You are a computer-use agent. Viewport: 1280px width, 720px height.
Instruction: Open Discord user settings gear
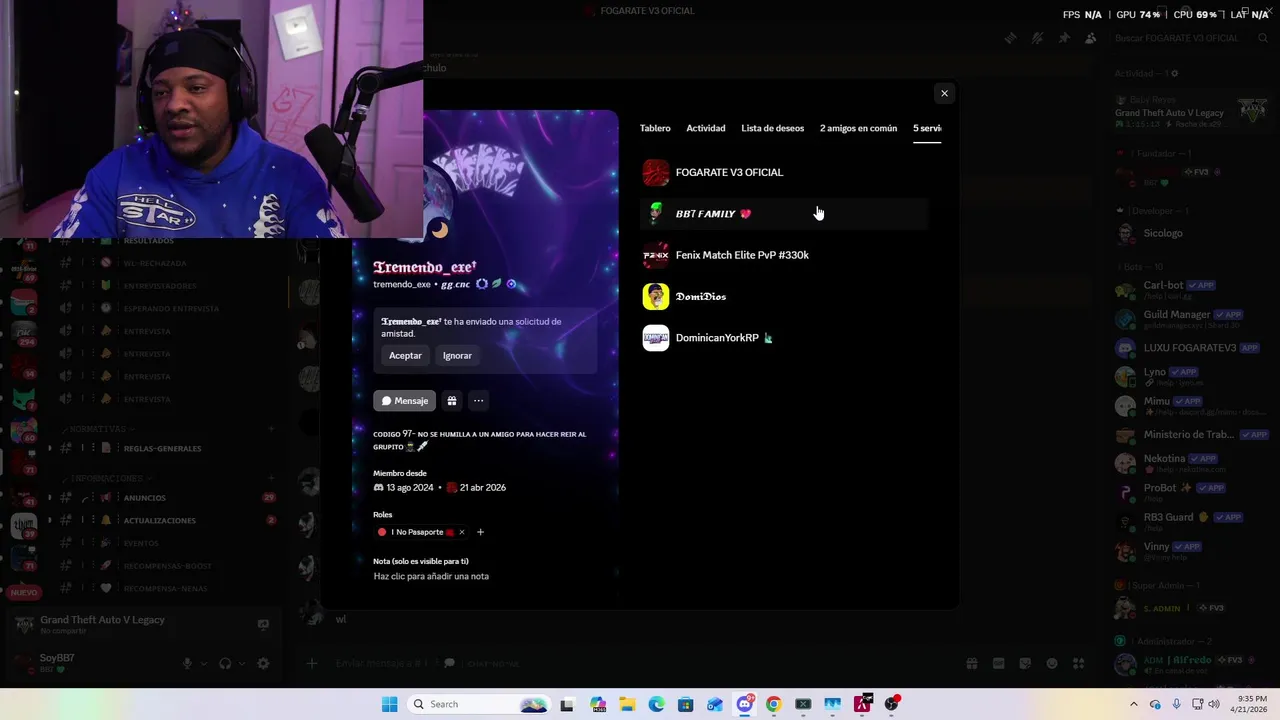click(263, 663)
